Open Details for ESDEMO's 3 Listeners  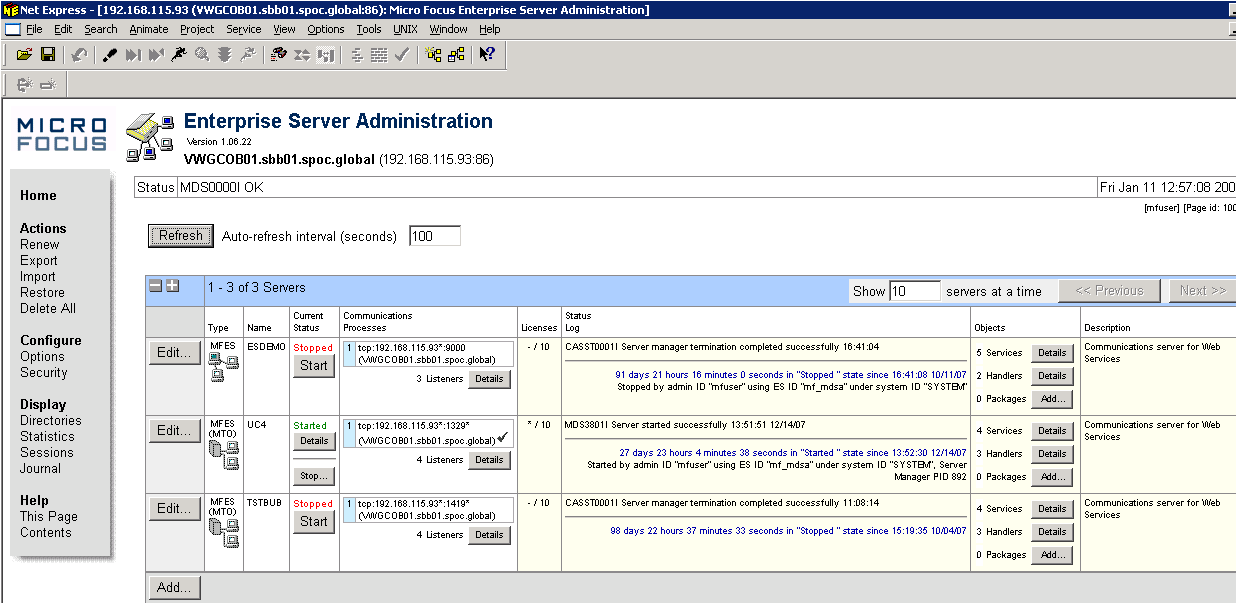coord(489,379)
